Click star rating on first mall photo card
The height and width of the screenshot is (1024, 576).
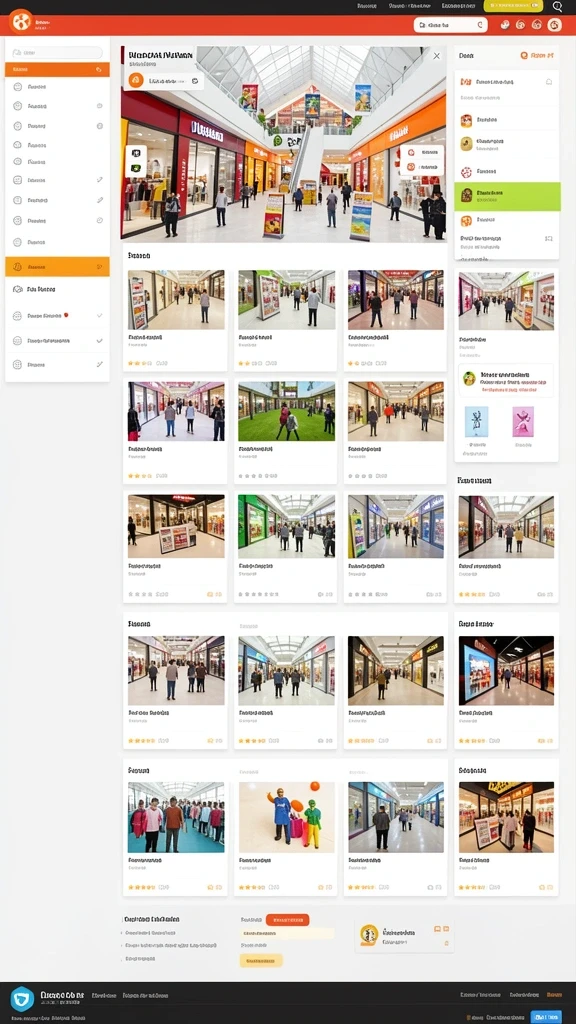pos(139,363)
